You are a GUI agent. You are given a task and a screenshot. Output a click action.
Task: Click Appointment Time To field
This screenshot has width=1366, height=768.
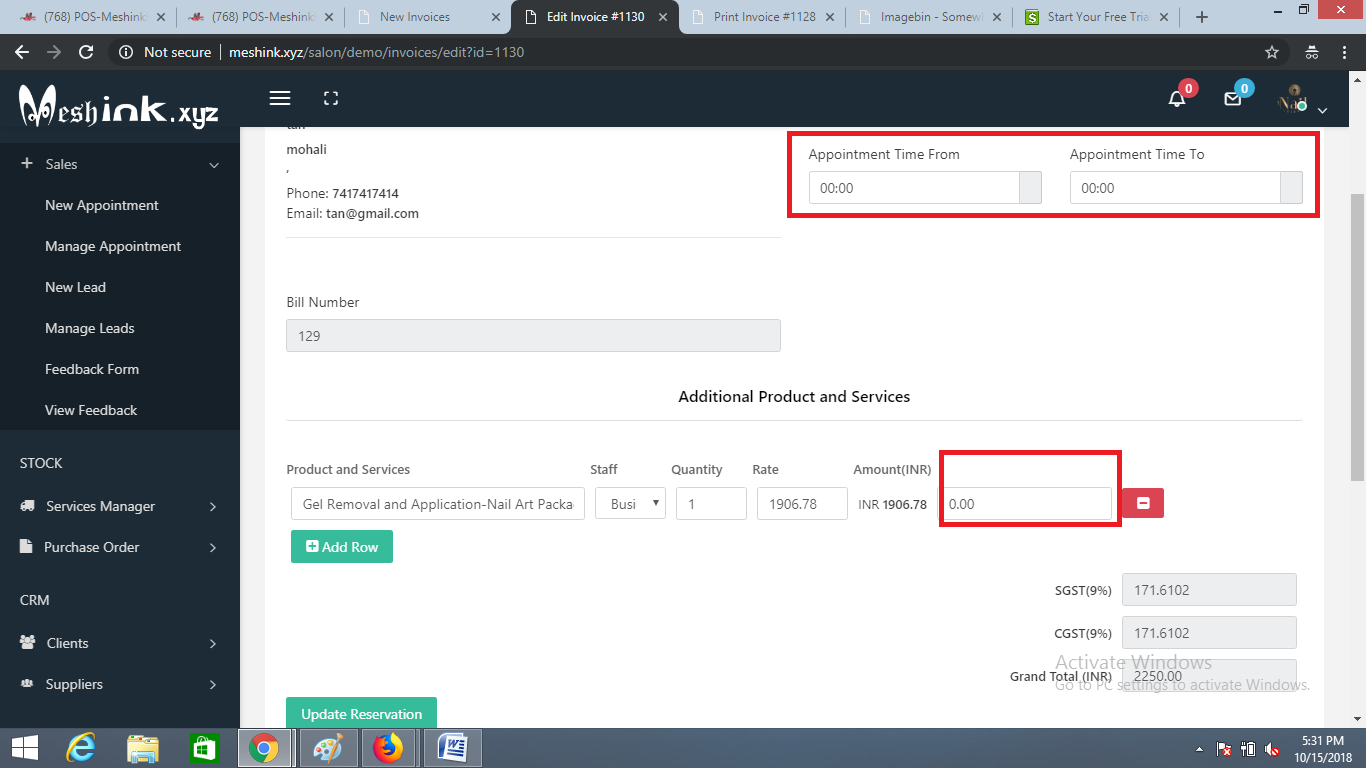point(1175,187)
